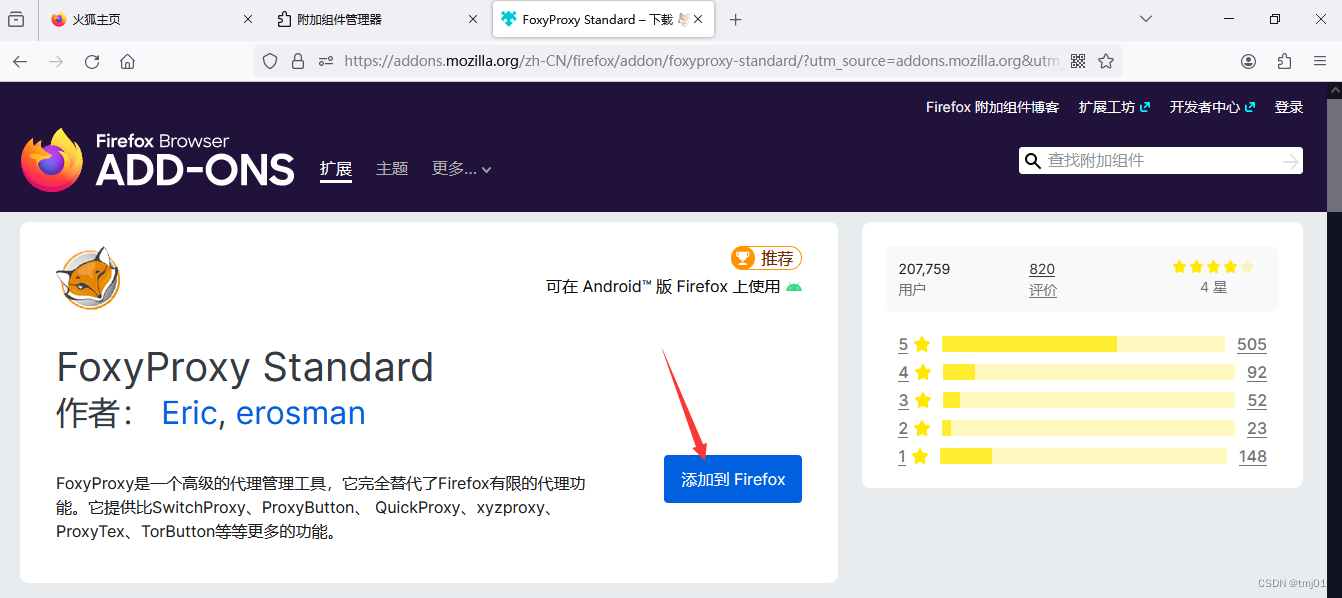
Task: Bookmark this page with the star
Action: (x=1106, y=61)
